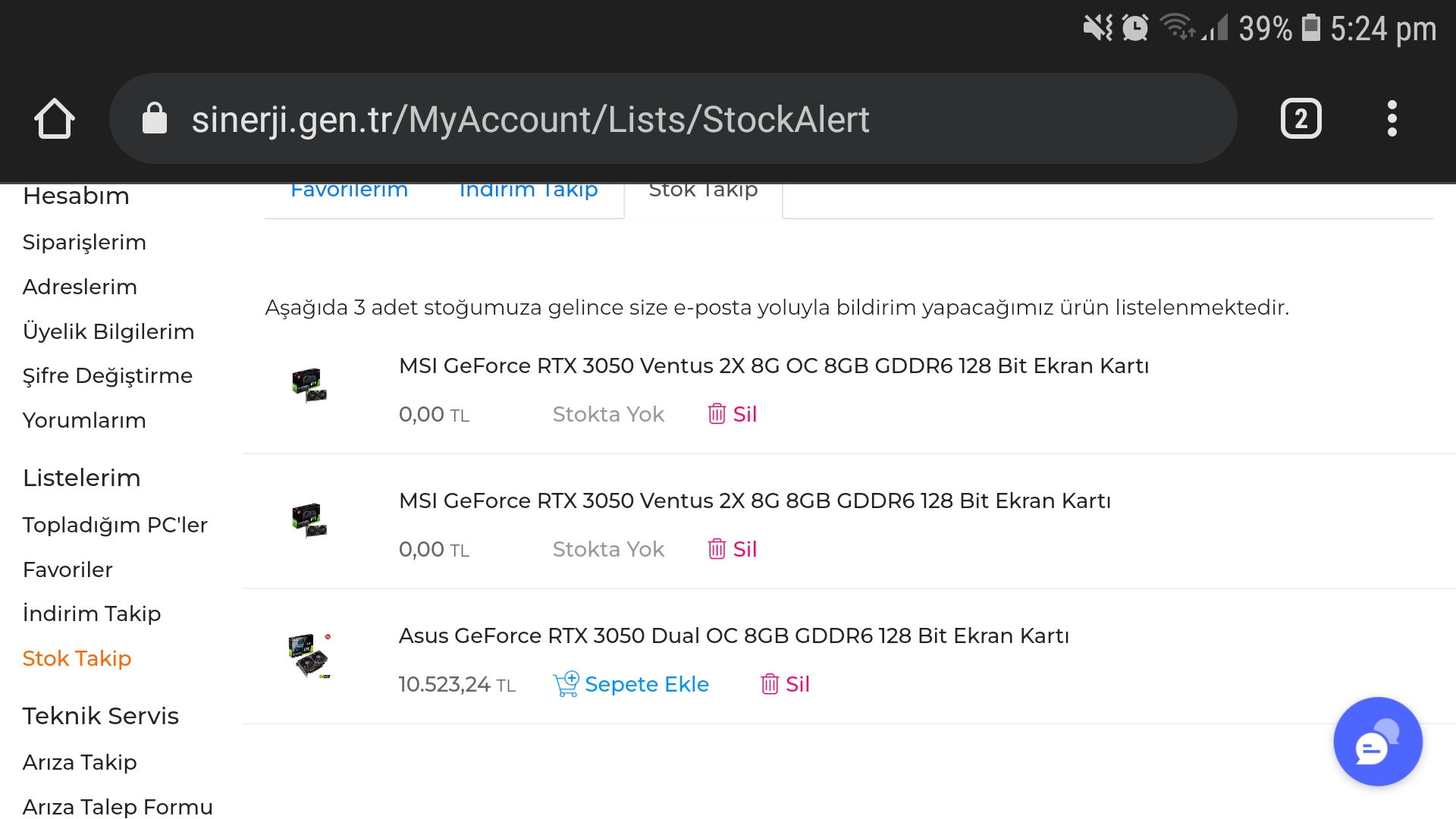Open Siparişlerim in the sidebar
Viewport: 1456px width, 819px height.
pos(84,242)
